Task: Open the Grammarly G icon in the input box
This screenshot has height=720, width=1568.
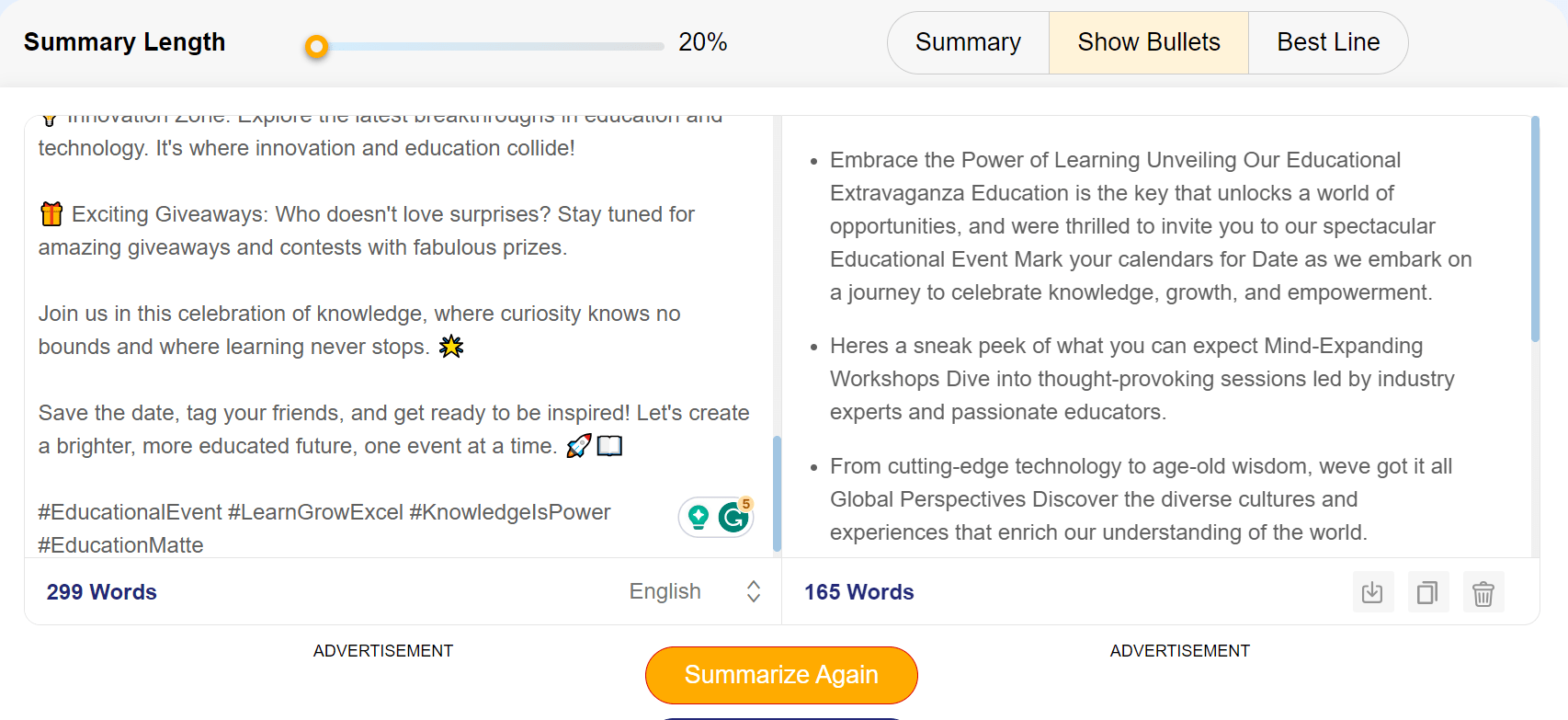Action: pyautogui.click(x=733, y=518)
